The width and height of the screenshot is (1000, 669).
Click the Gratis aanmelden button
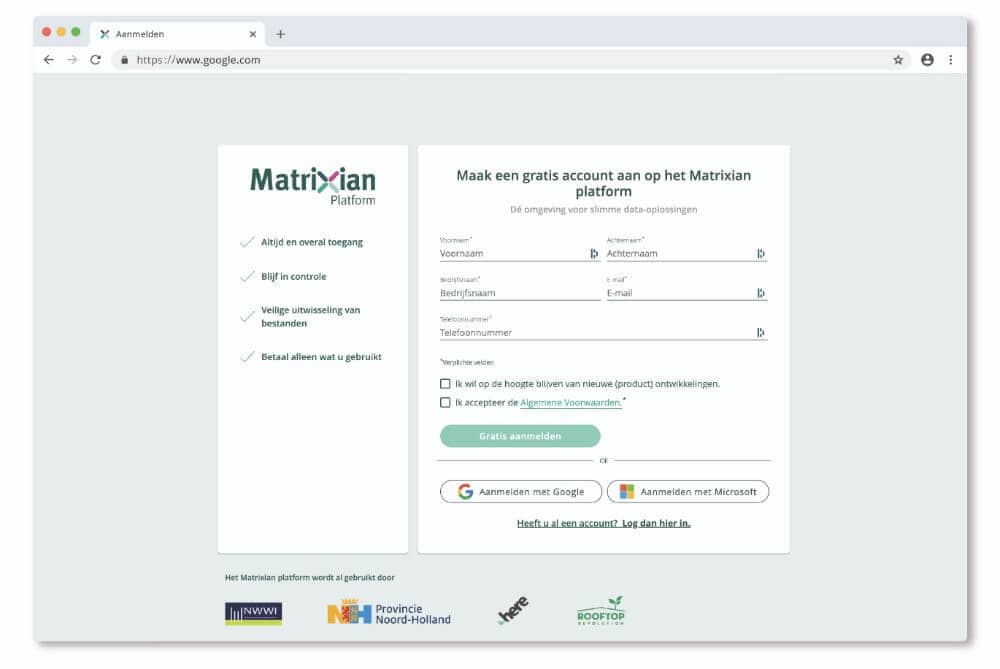click(x=520, y=436)
